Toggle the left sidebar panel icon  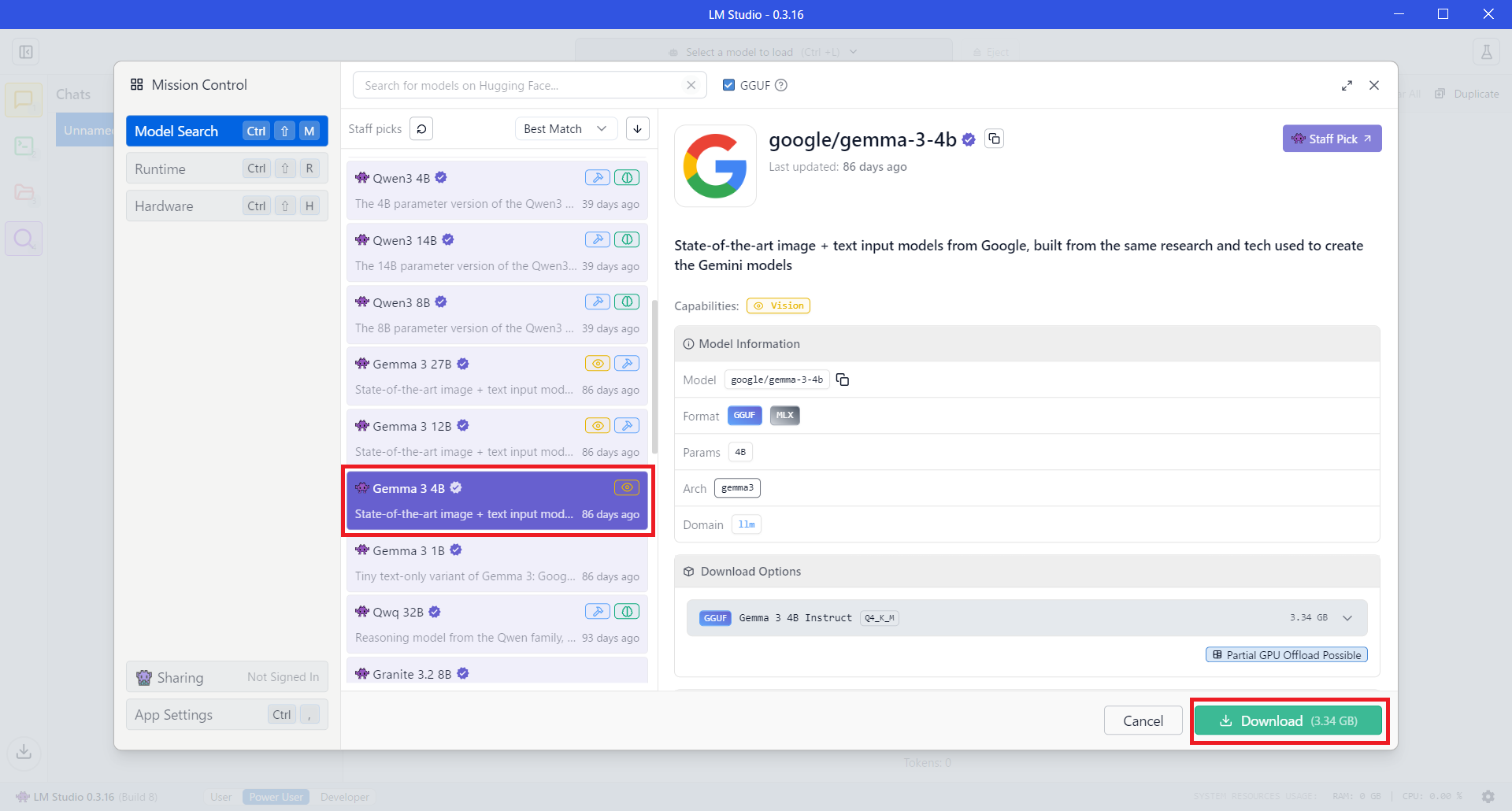tap(26, 52)
